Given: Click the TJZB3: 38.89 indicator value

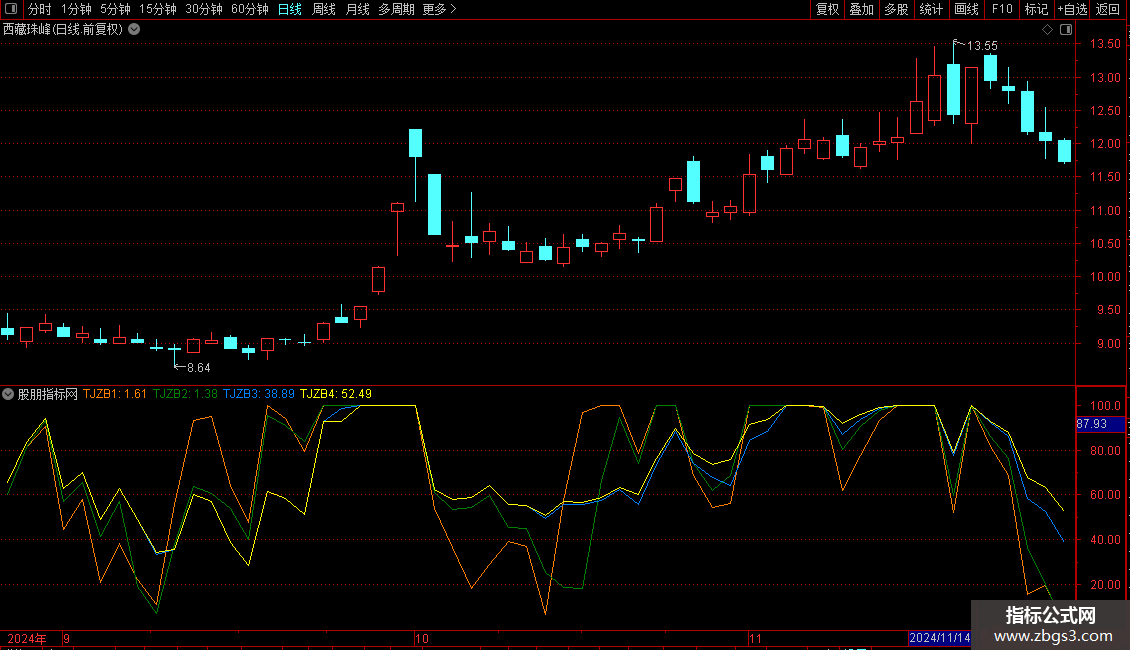Looking at the screenshot, I should [x=259, y=393].
